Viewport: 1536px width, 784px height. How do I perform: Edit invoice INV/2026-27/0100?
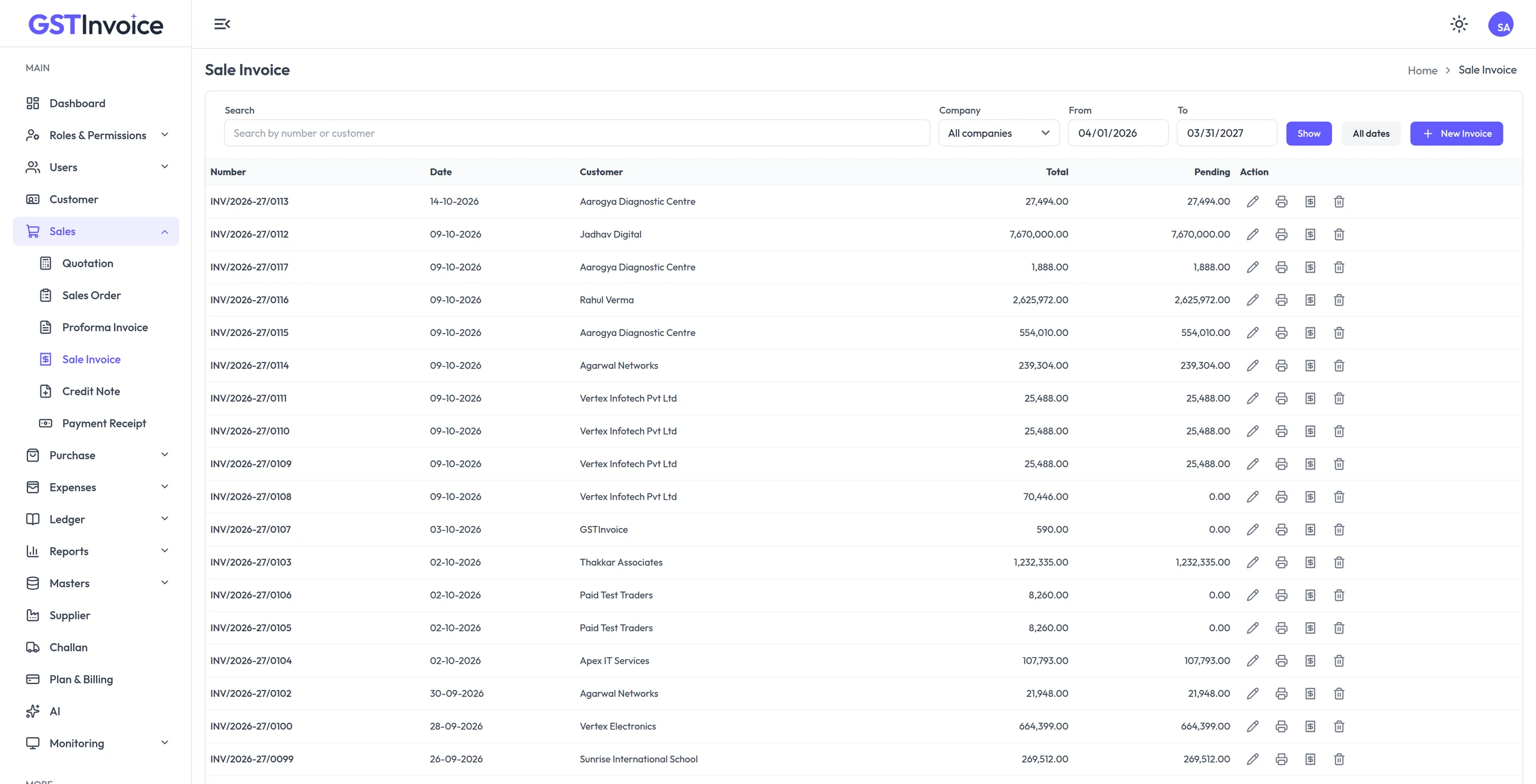1252,726
